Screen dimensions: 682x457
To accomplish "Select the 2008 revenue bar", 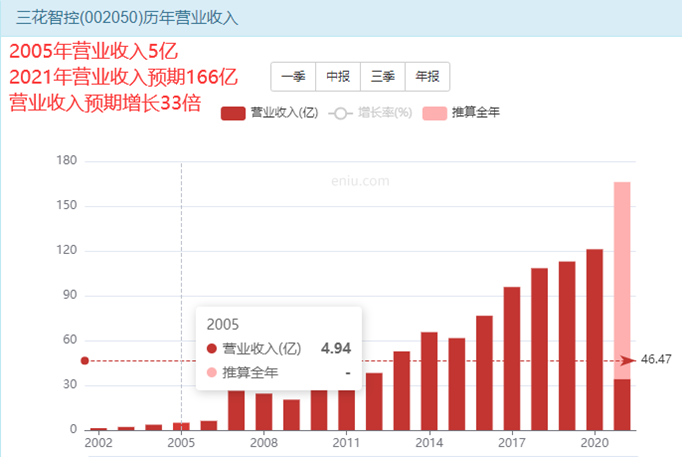I will tap(264, 411).
